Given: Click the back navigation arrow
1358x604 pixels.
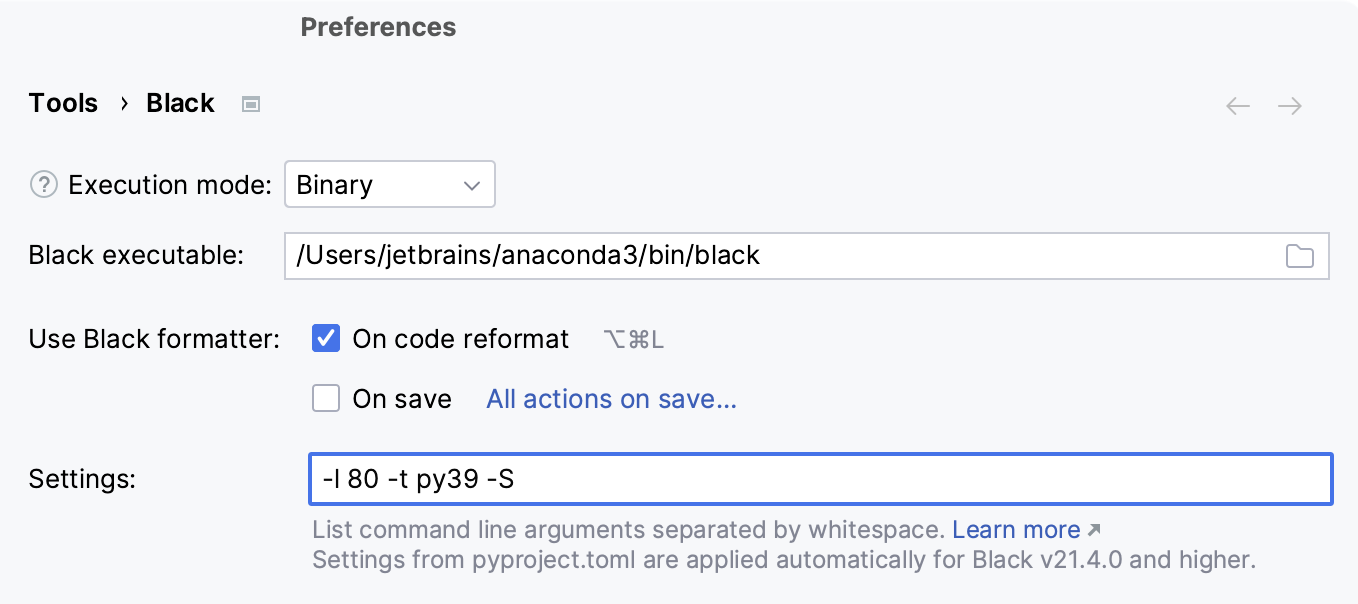Looking at the screenshot, I should tap(1237, 105).
